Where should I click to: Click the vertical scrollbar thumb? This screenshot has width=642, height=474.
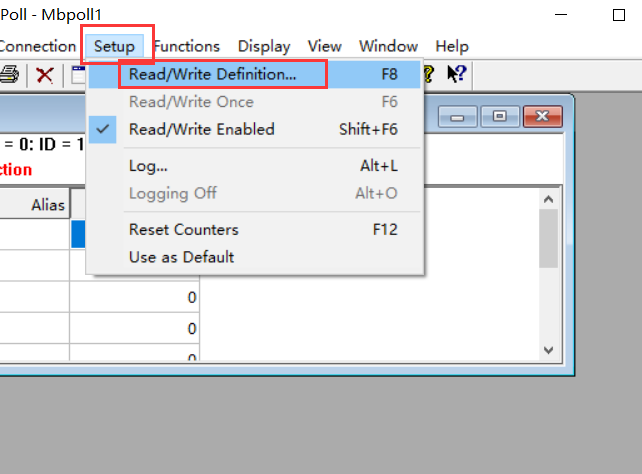coord(549,239)
